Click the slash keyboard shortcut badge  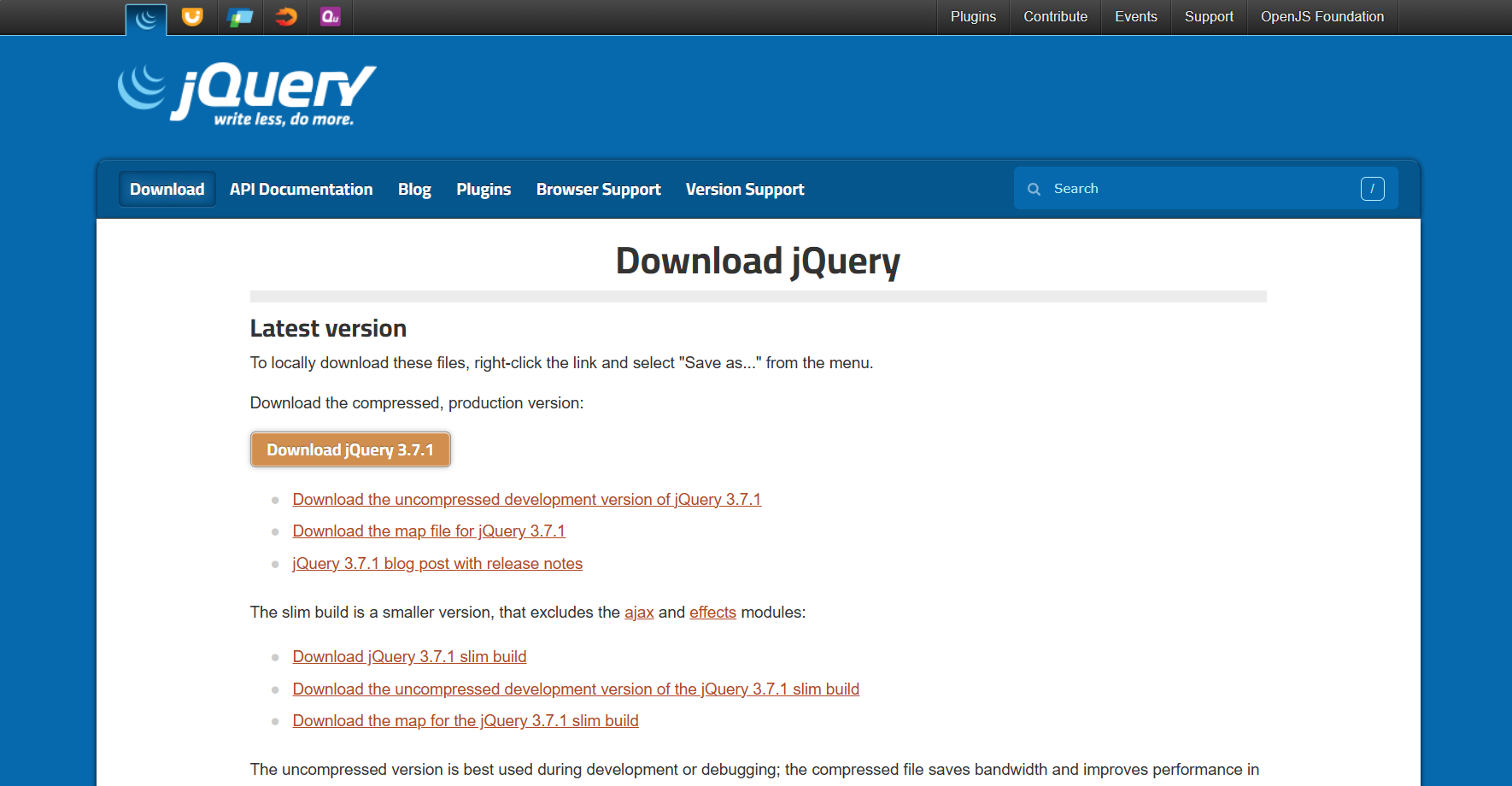coord(1372,188)
